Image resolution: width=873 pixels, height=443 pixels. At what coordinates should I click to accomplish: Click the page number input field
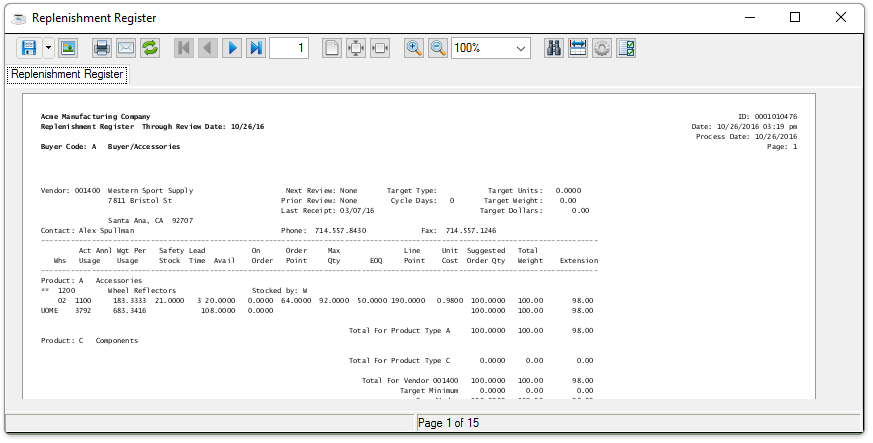click(289, 48)
